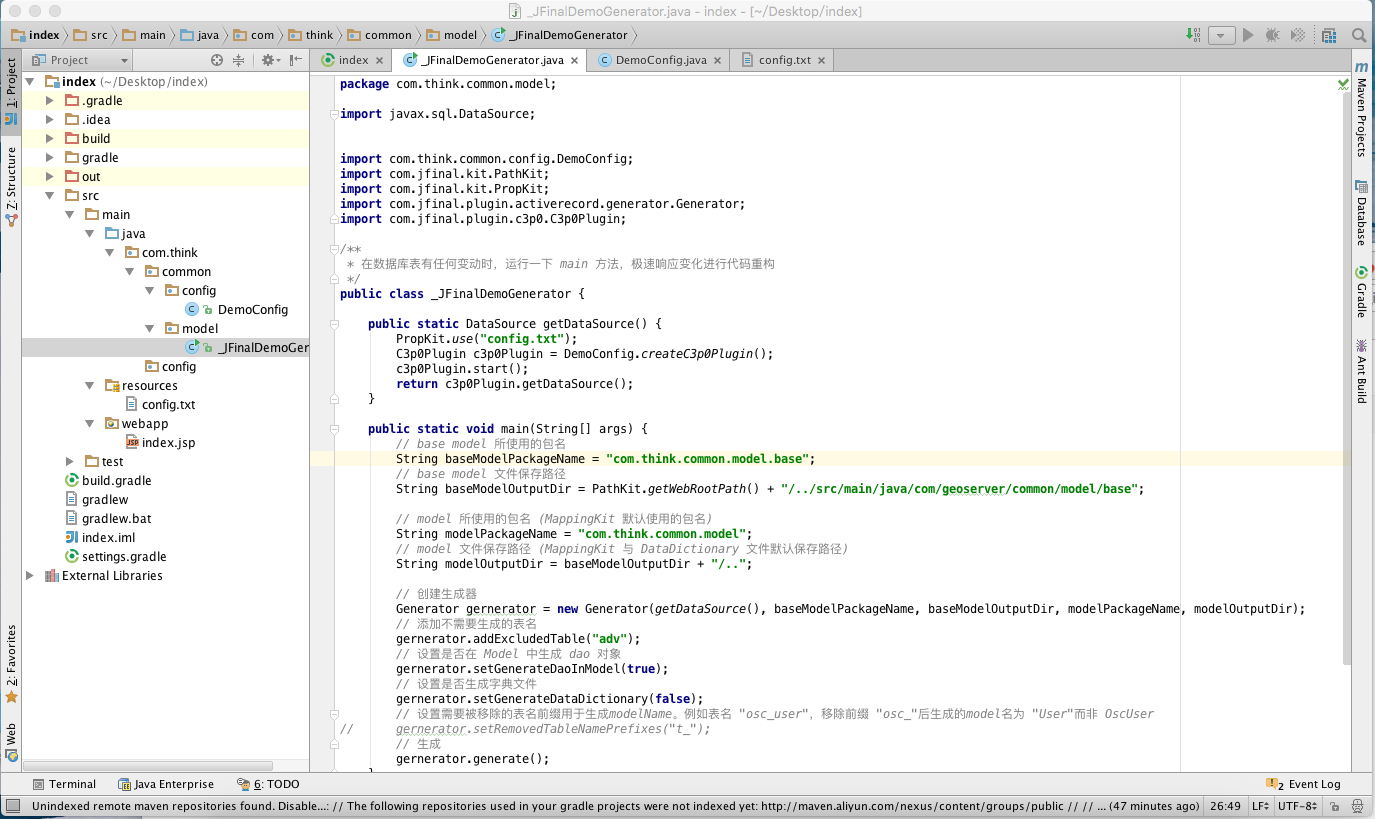The height and width of the screenshot is (819, 1375).
Task: Toggle the tool window buttons in bottom-left corner
Action: [x=14, y=806]
